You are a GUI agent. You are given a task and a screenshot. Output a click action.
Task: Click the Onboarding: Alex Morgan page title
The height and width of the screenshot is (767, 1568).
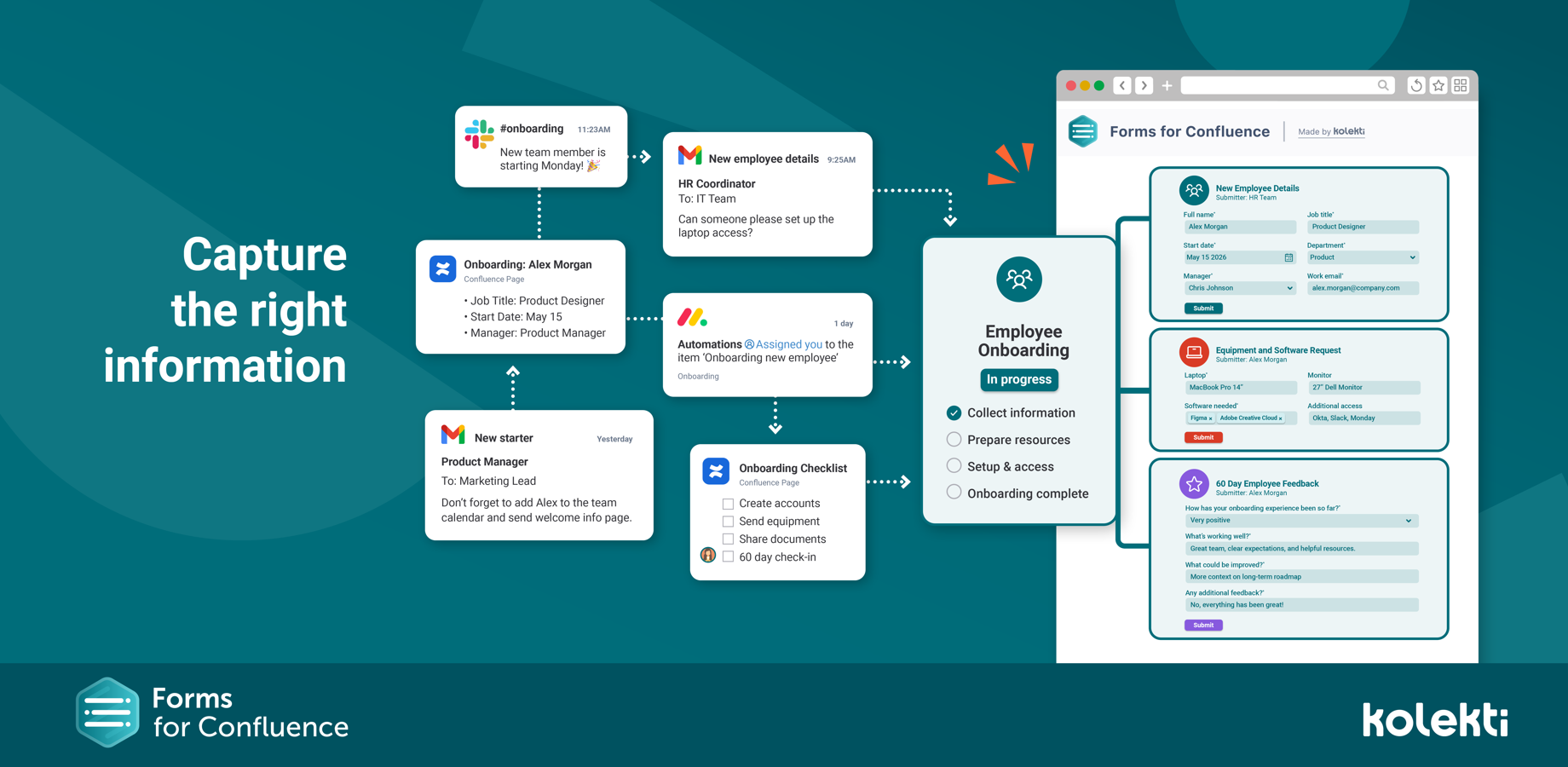coord(527,264)
